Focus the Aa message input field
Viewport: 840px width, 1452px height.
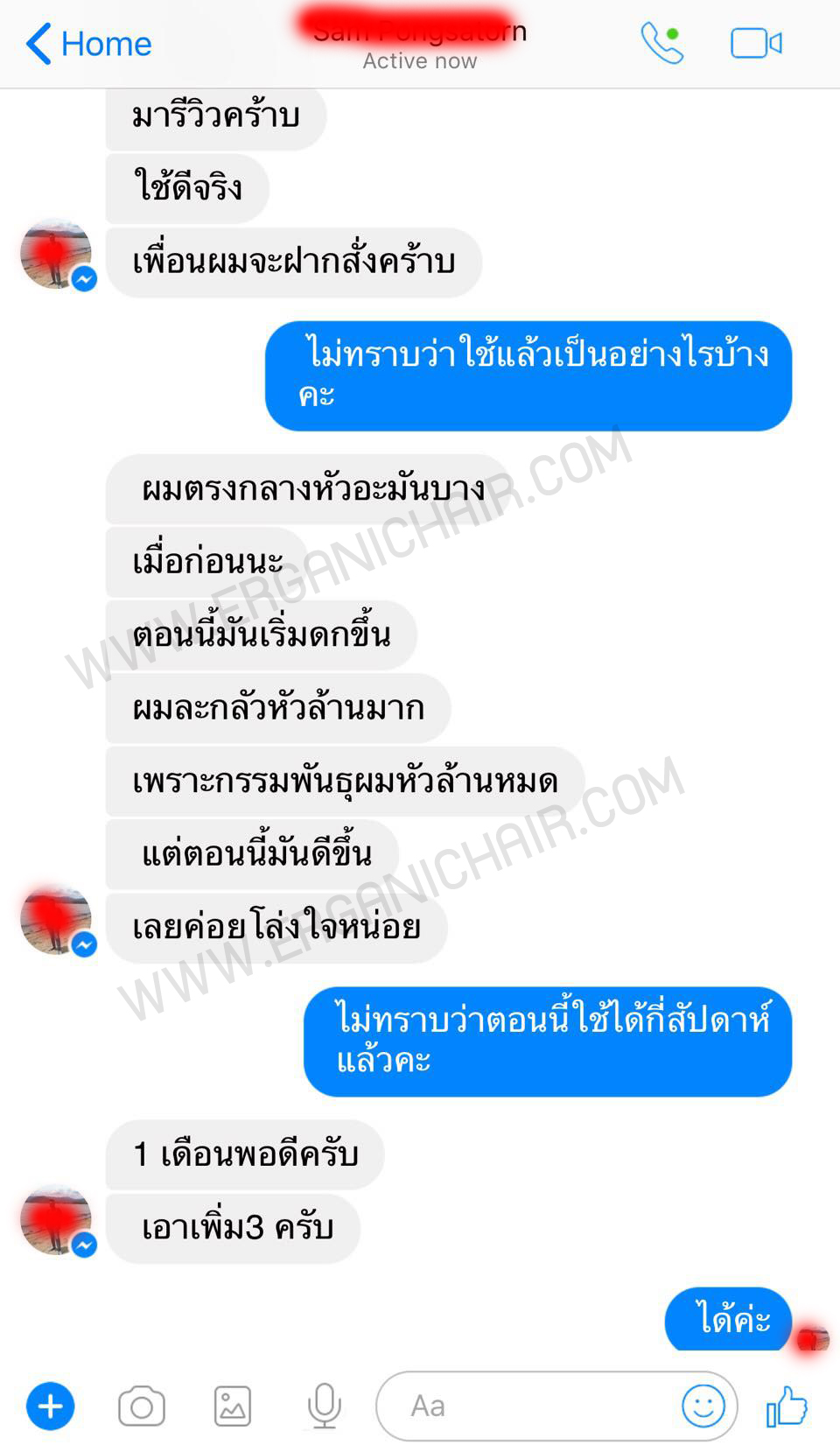[x=557, y=1406]
